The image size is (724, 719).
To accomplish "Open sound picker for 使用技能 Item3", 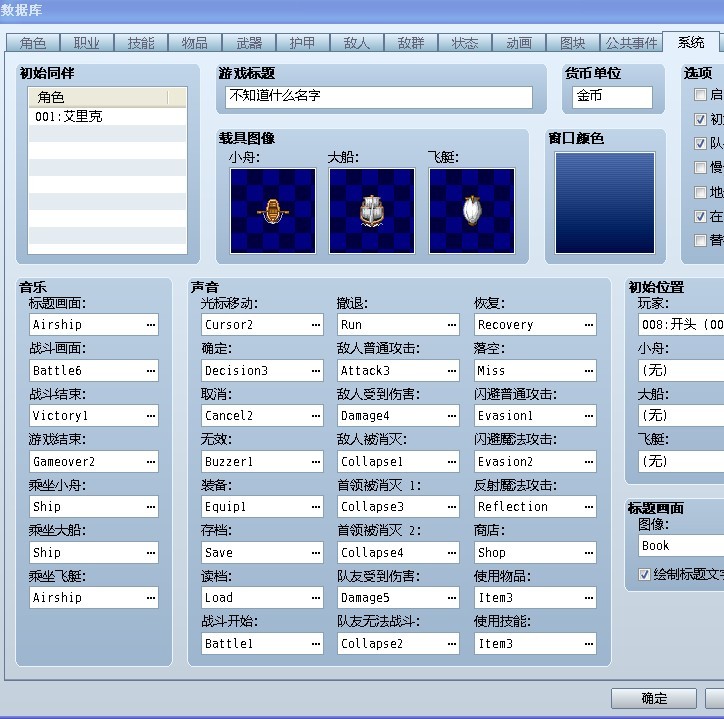I will [589, 643].
